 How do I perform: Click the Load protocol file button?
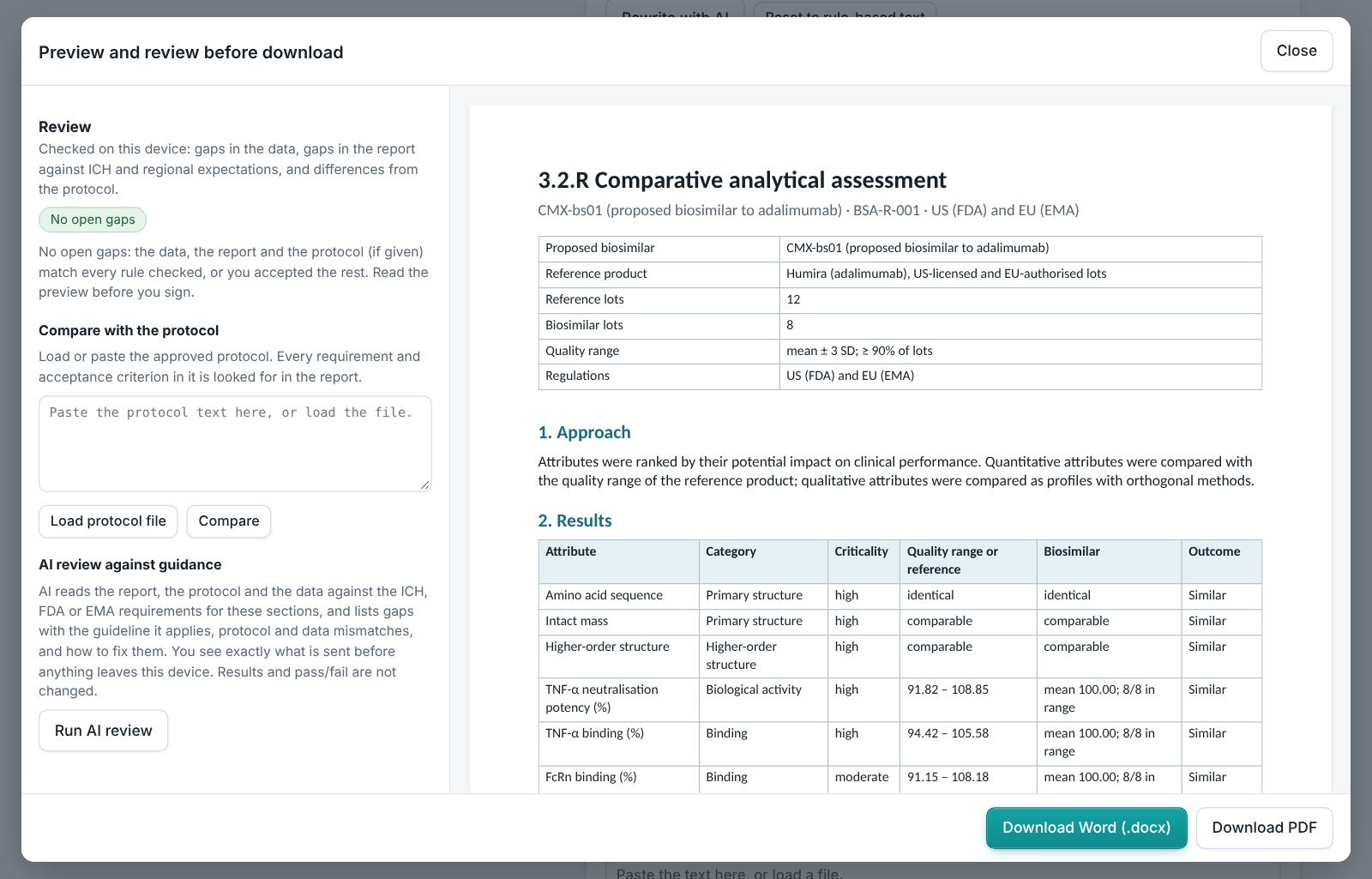pos(108,521)
